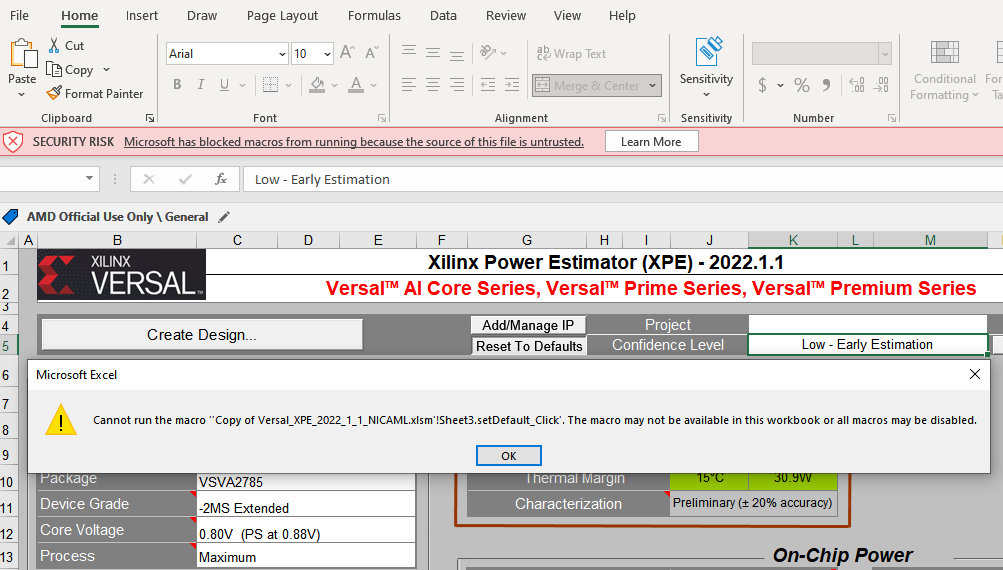Image resolution: width=1003 pixels, height=570 pixels.
Task: Click the Create Design... sheet button
Action: [201, 335]
